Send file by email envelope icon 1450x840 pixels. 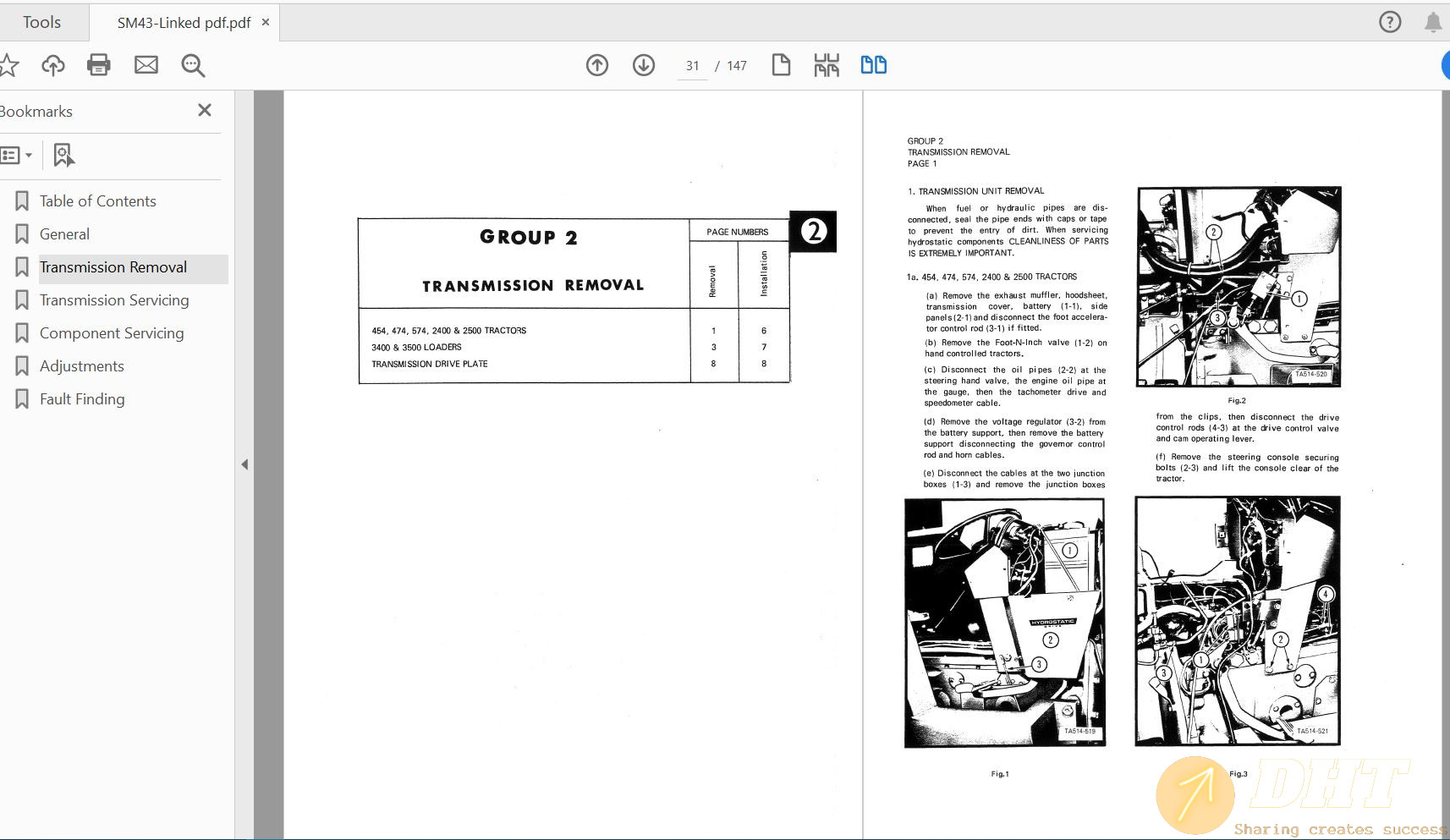(146, 65)
